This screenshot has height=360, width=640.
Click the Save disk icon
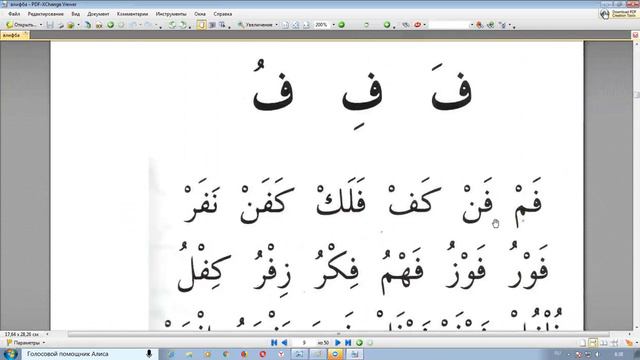[50, 25]
